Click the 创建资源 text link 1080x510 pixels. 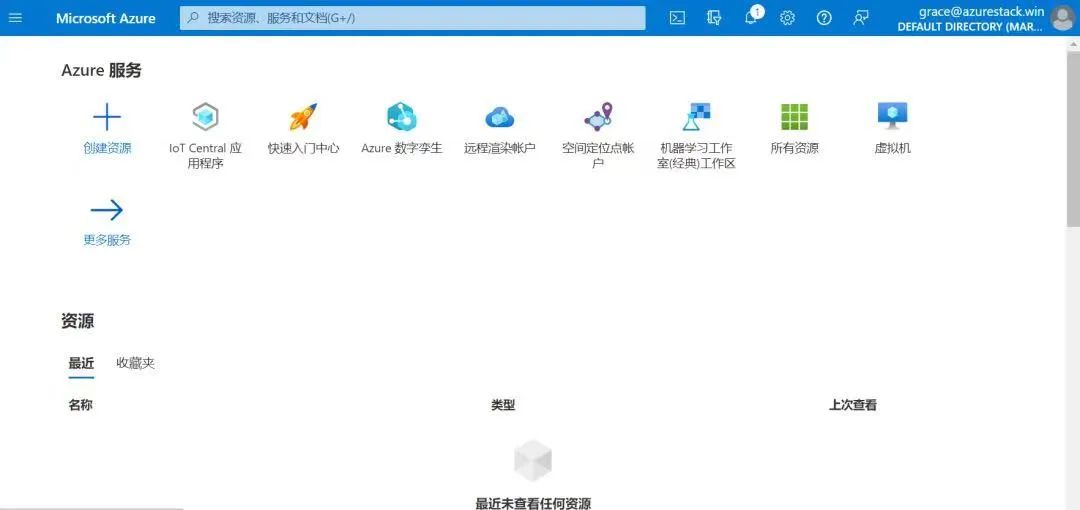click(x=107, y=148)
